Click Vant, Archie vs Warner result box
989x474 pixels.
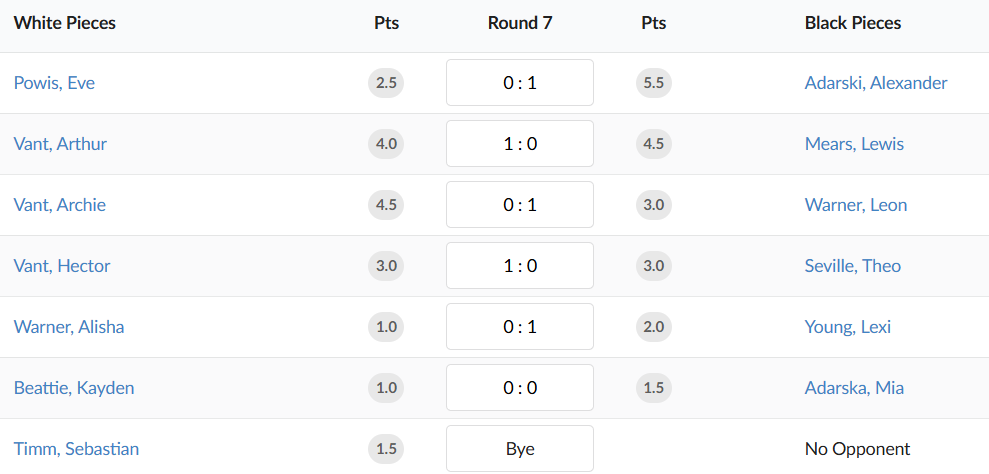[x=519, y=205]
